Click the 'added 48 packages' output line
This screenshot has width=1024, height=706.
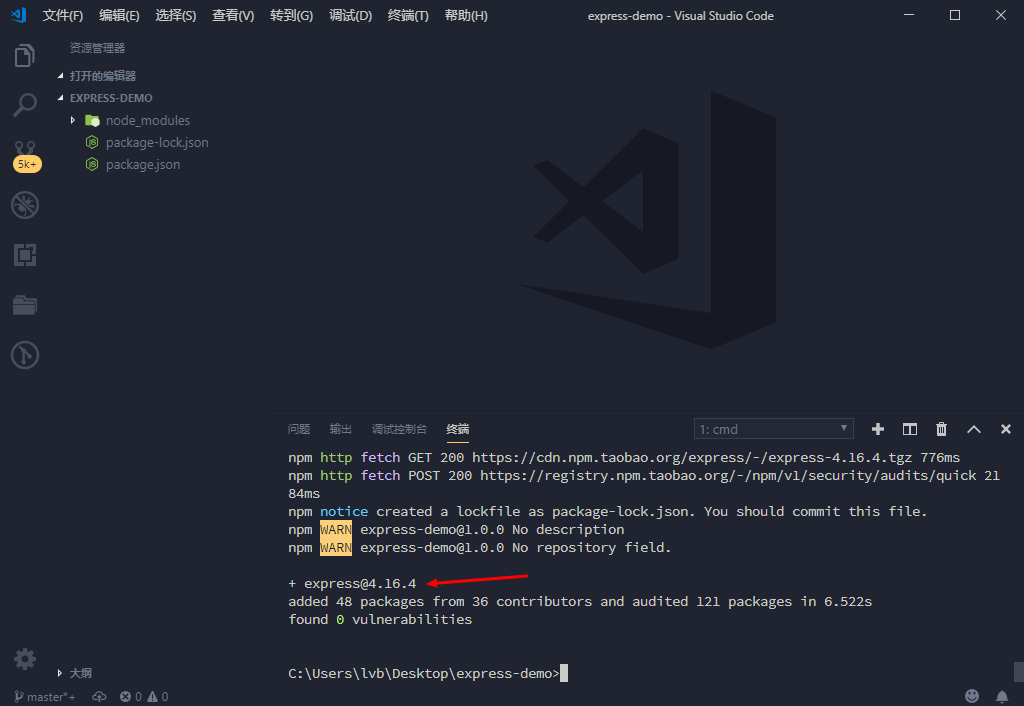(x=580, y=602)
